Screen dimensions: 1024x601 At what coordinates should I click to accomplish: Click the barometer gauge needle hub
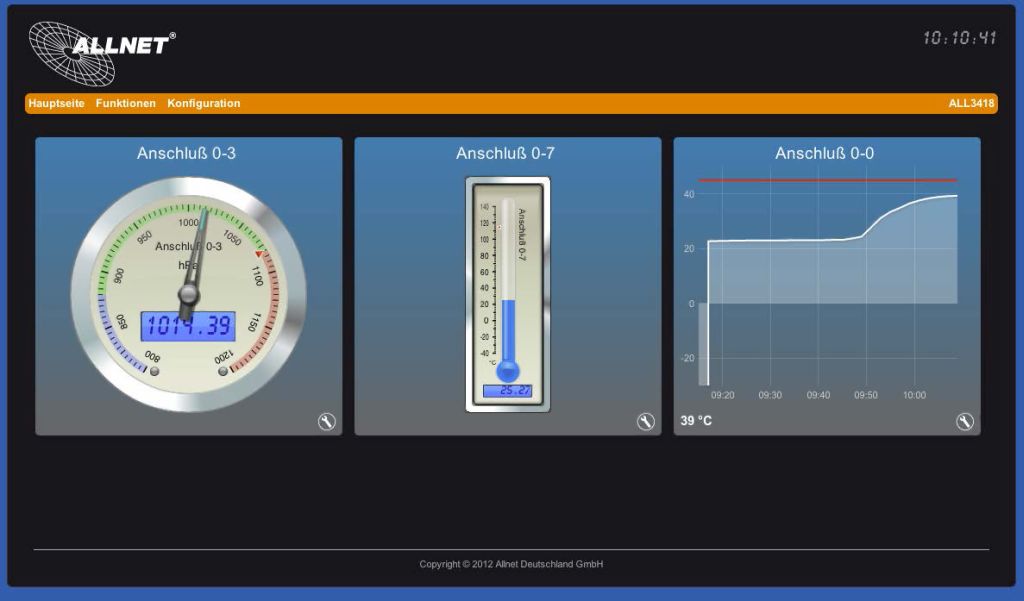(x=189, y=293)
